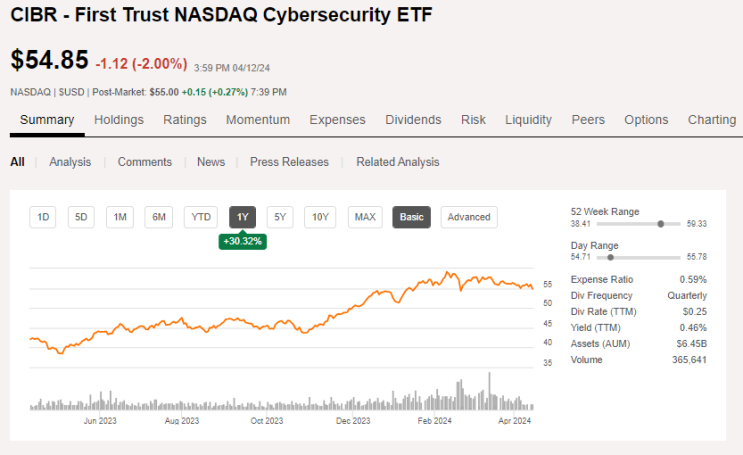Toggle the Basic chart mode
Screen dimensions: 743x455
[411, 217]
